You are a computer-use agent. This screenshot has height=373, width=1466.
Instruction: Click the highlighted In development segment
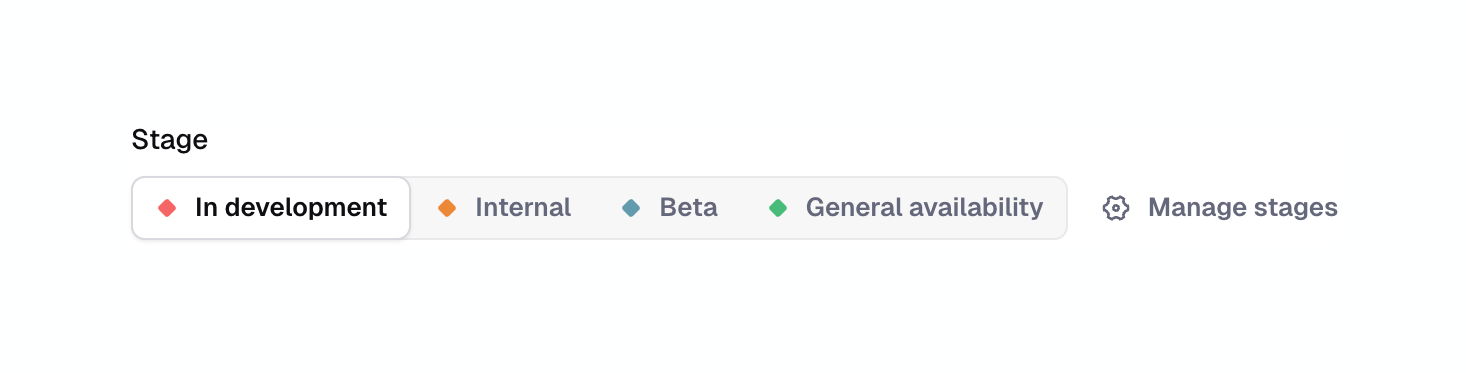coord(271,208)
